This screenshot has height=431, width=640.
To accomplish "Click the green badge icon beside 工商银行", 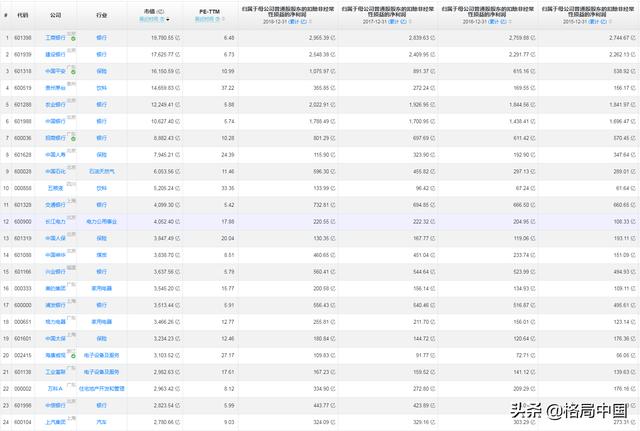I will (73, 38).
